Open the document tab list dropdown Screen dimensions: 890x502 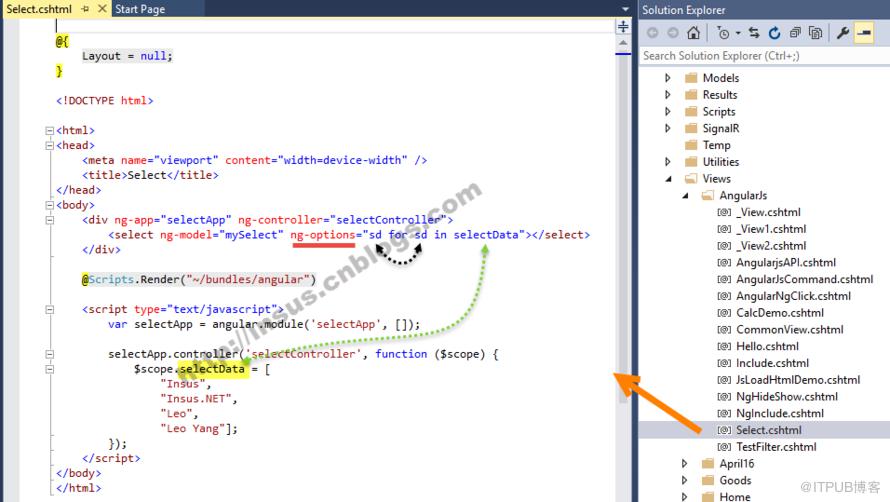(x=625, y=9)
